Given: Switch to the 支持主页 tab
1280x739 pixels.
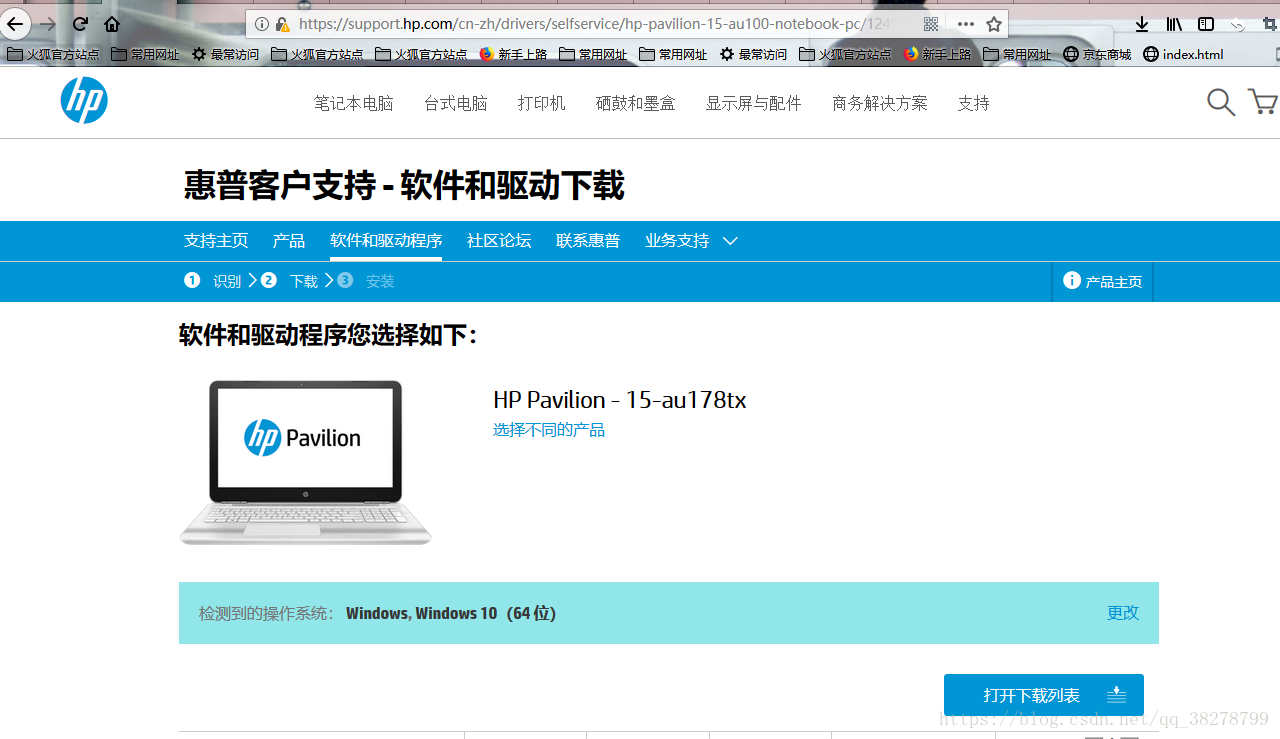Looking at the screenshot, I should [x=216, y=241].
